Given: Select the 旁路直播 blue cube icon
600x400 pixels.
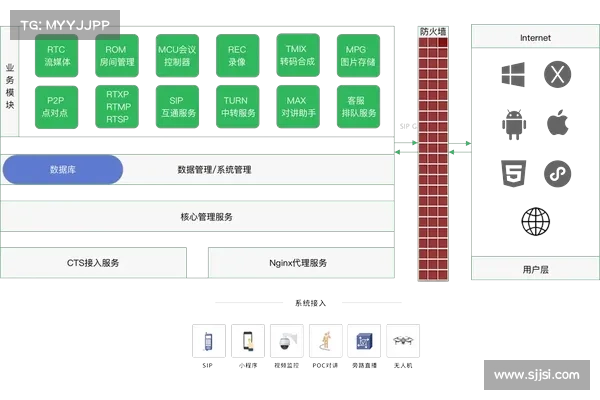Looking at the screenshot, I should click(x=364, y=341).
